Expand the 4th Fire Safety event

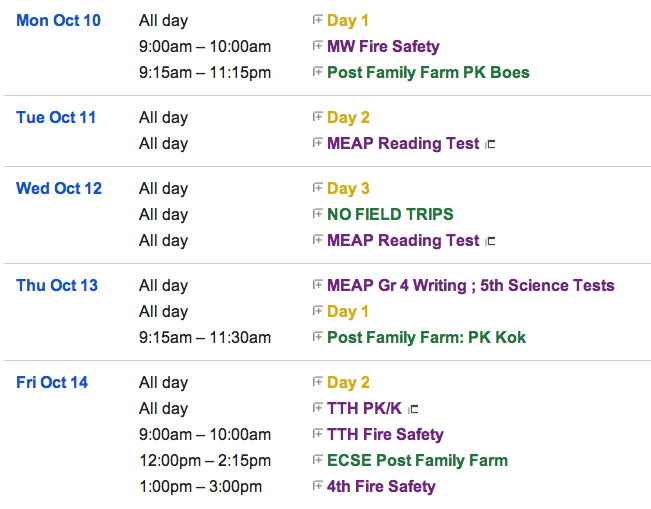pyautogui.click(x=317, y=485)
